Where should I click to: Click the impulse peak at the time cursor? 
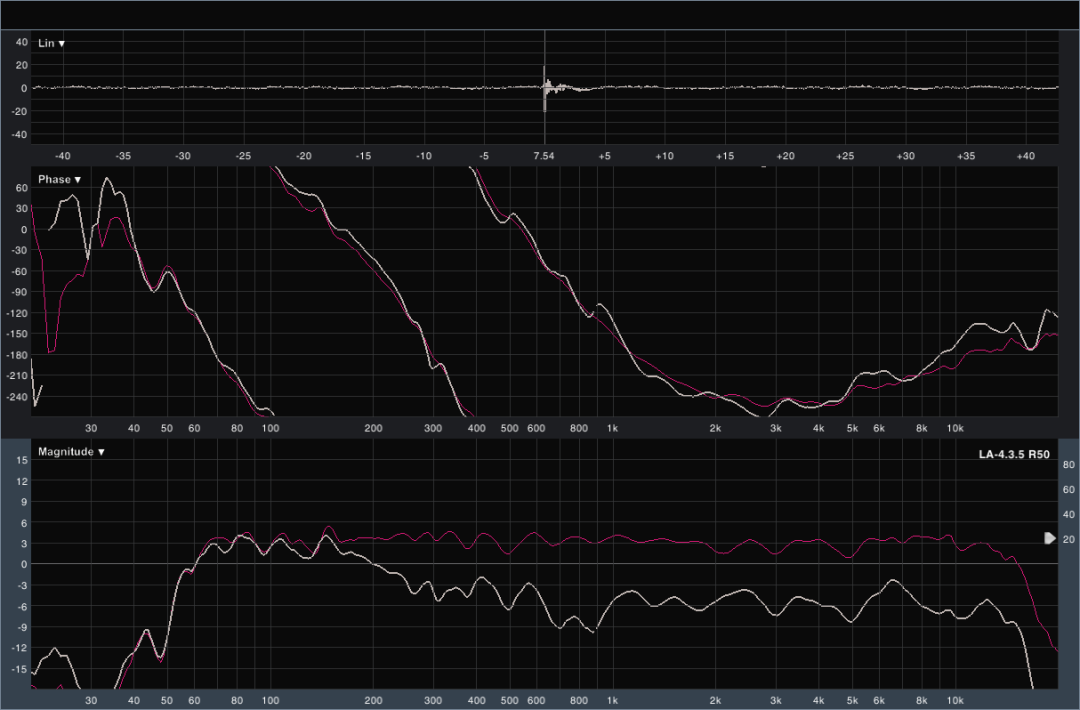pyautogui.click(x=544, y=88)
